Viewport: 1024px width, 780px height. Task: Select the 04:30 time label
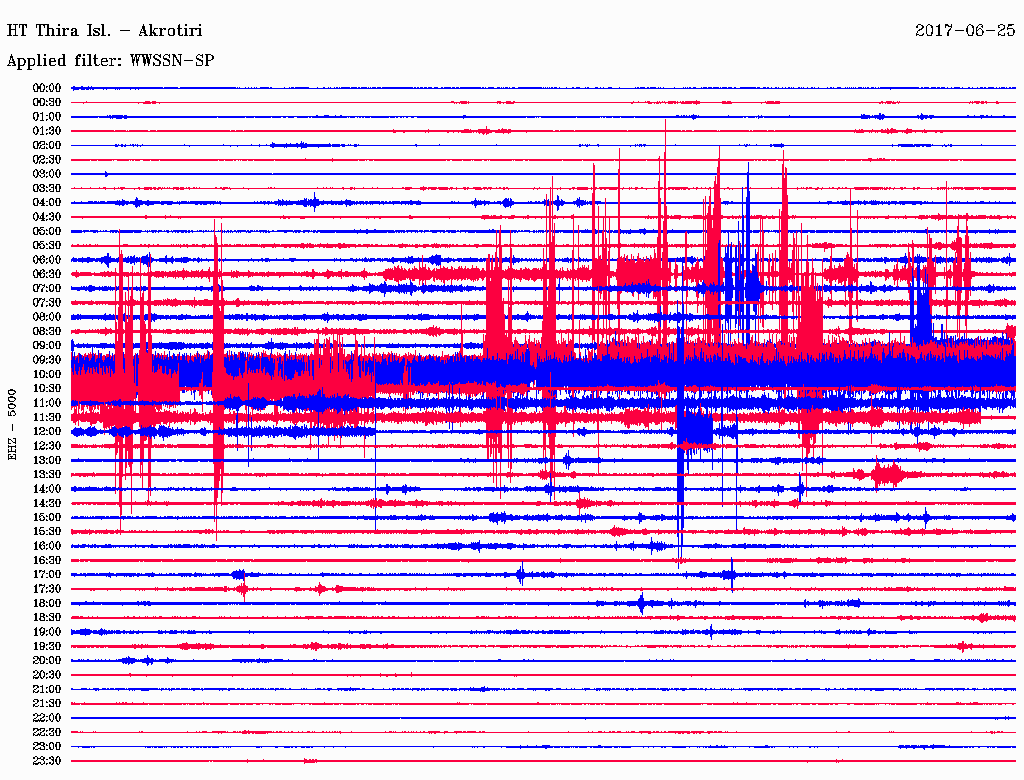point(46,217)
